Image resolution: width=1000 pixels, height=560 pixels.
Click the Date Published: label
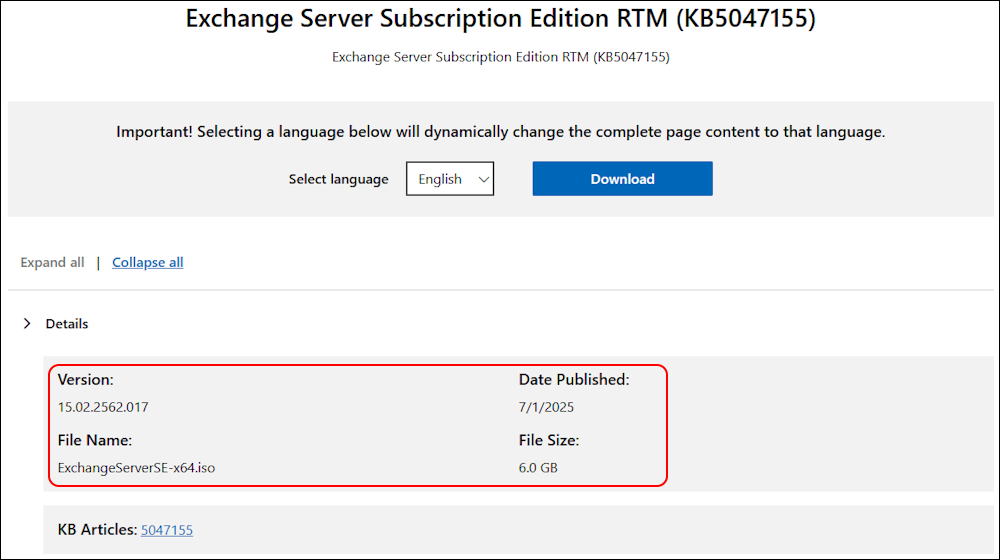coord(574,379)
